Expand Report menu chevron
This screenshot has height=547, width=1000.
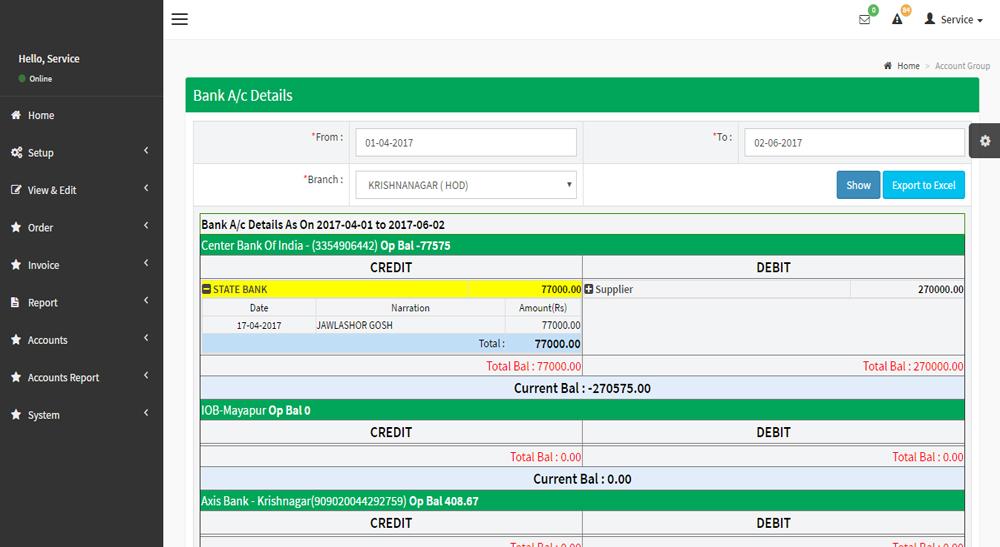[146, 300]
